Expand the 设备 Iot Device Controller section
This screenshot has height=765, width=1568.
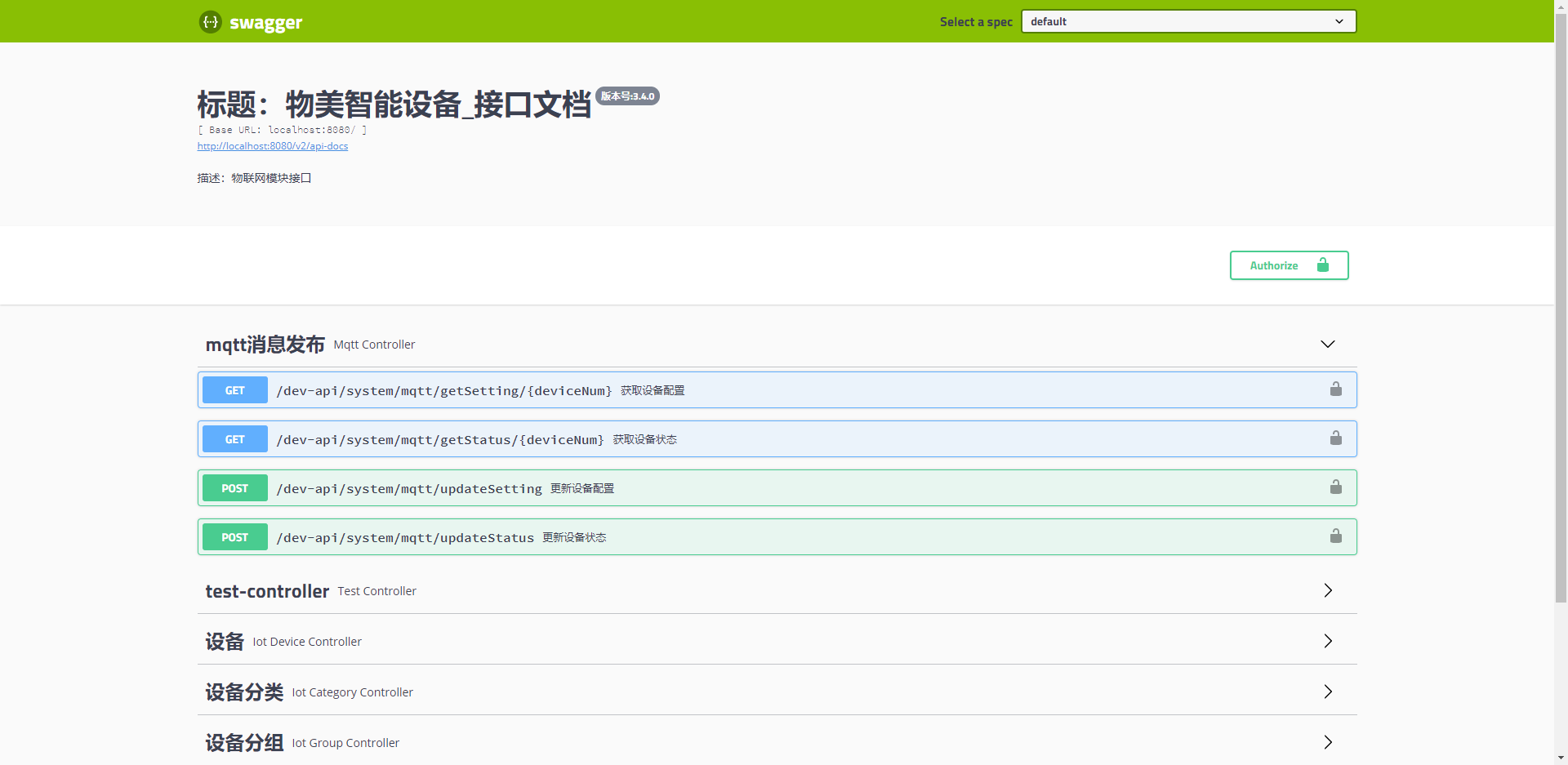tap(1327, 641)
